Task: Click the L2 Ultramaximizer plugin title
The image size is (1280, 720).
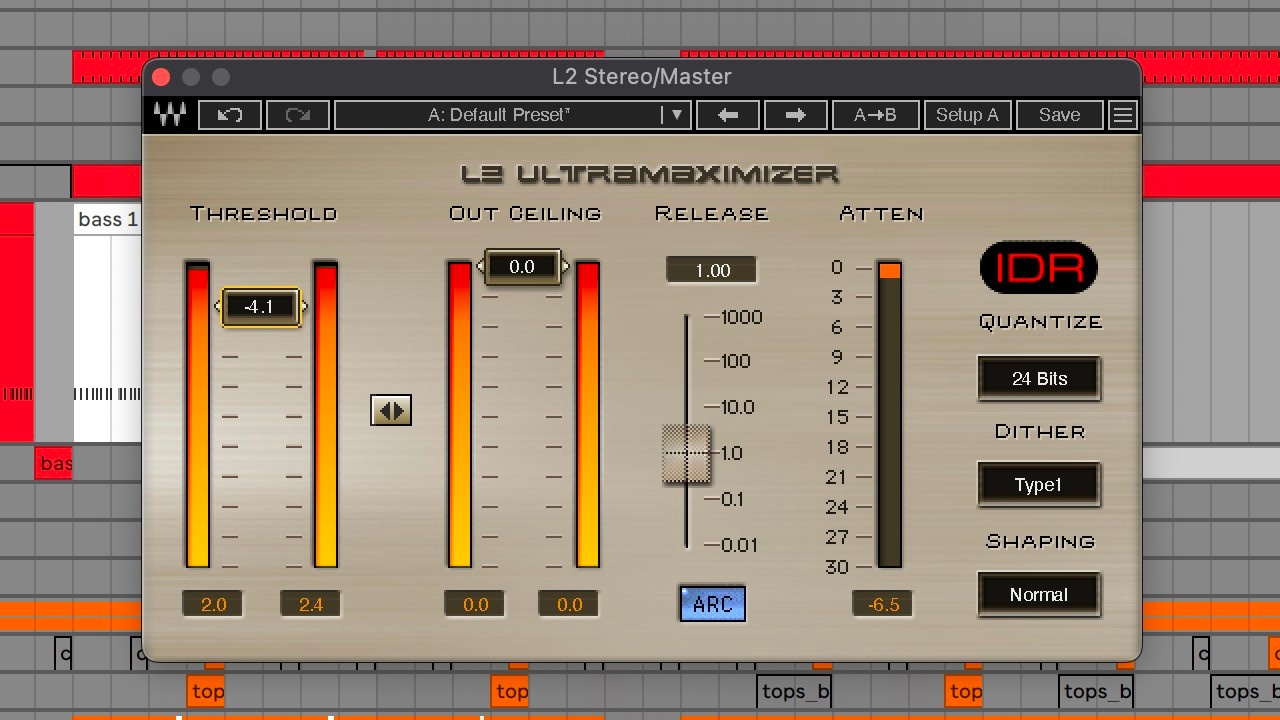Action: pyautogui.click(x=650, y=174)
